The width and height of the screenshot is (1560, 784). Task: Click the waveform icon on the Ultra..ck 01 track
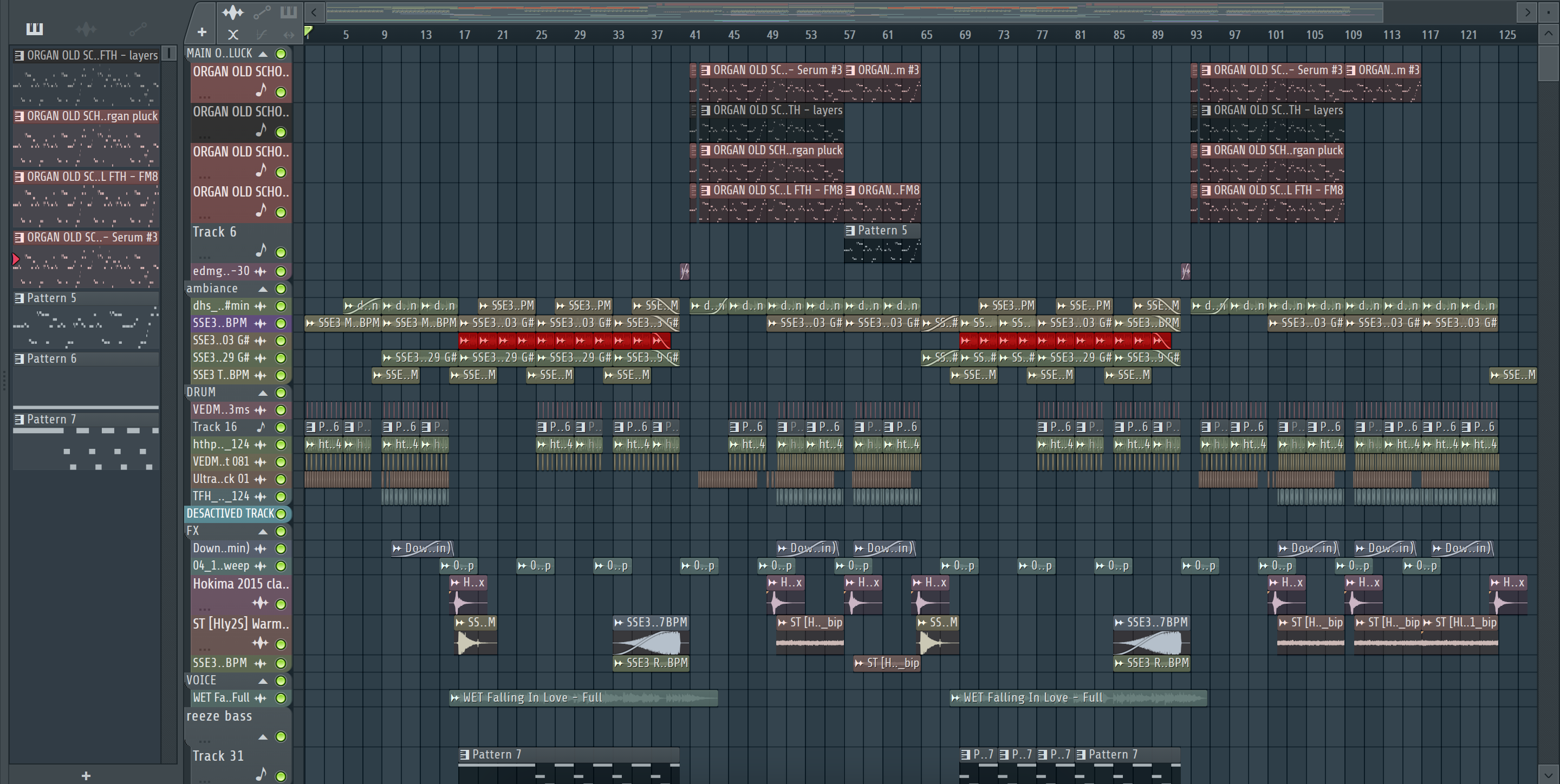261,479
